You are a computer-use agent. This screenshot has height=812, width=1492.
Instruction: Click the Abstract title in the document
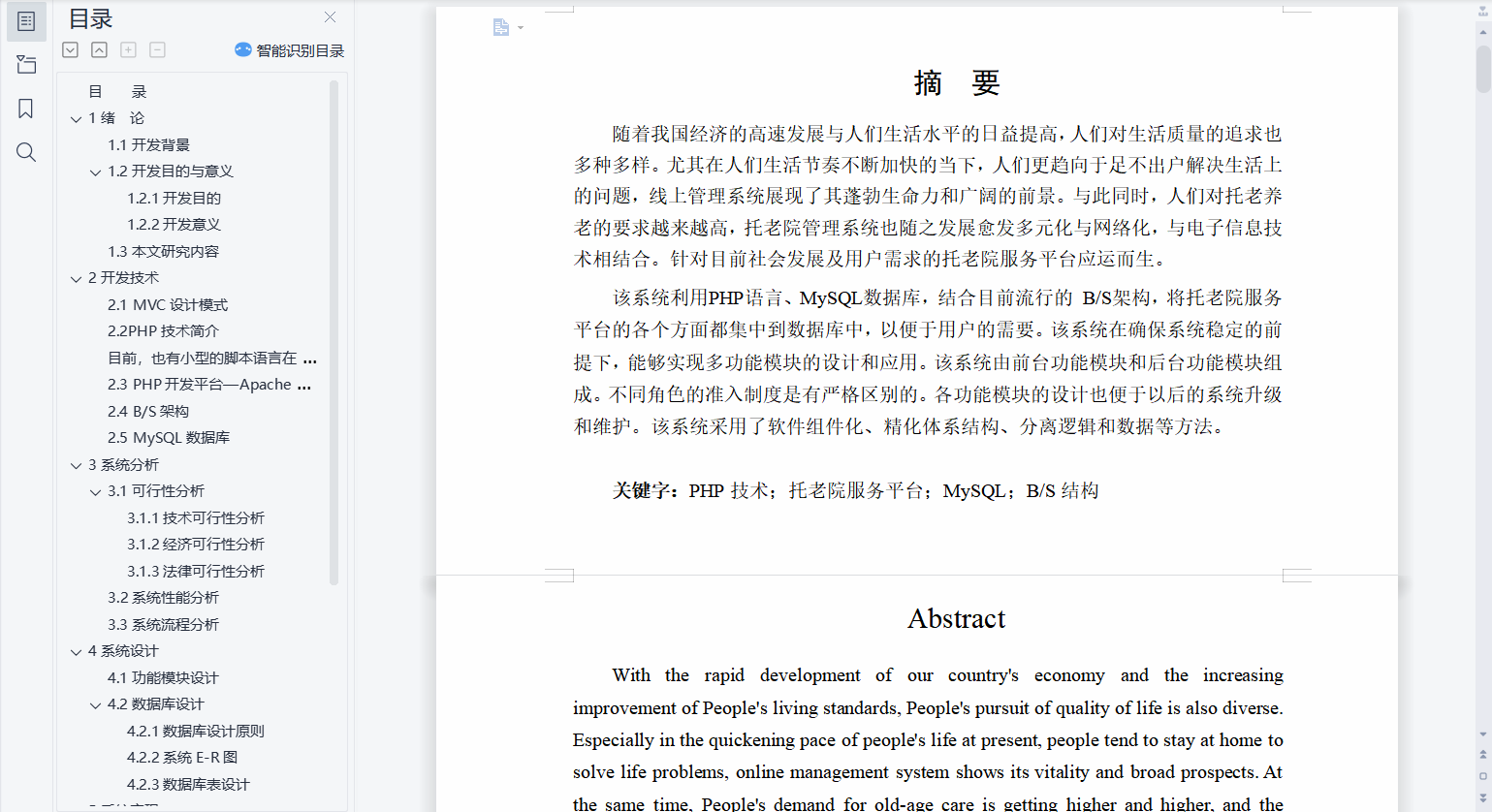pos(957,619)
